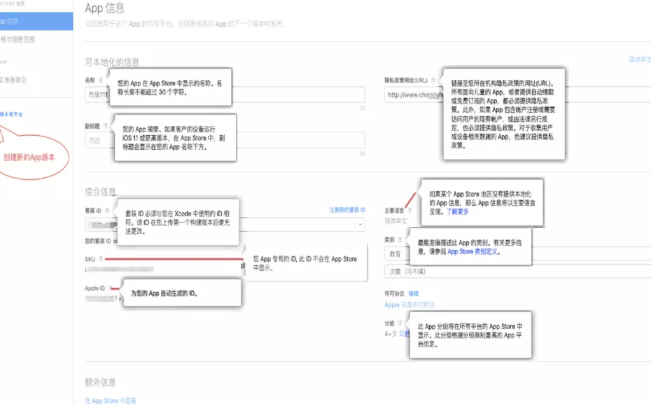Click the help icon next to 类别
This screenshot has height=416, width=651.
coord(400,240)
